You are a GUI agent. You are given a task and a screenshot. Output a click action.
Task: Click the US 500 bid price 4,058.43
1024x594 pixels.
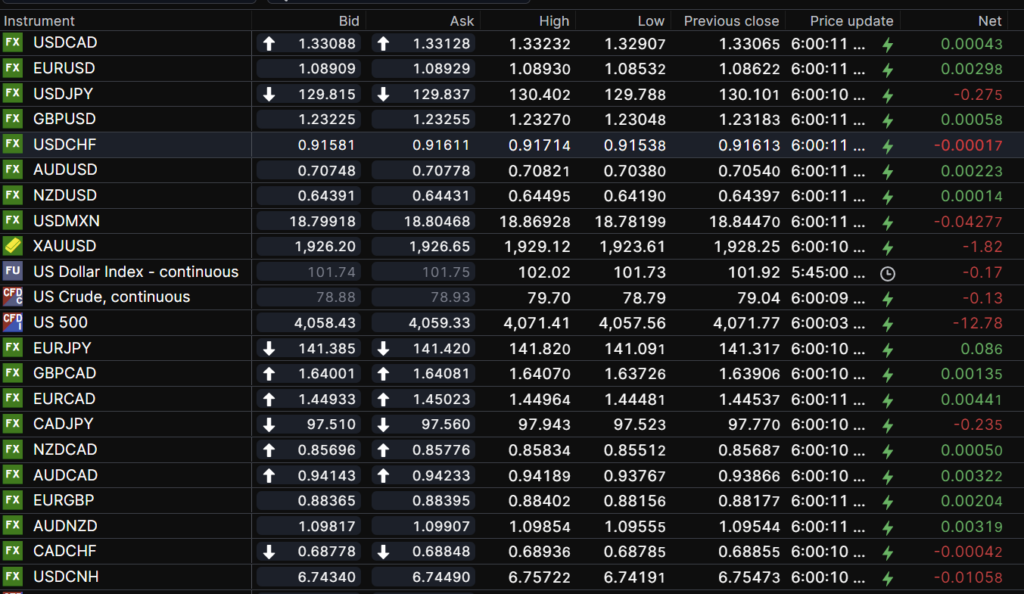pos(325,322)
